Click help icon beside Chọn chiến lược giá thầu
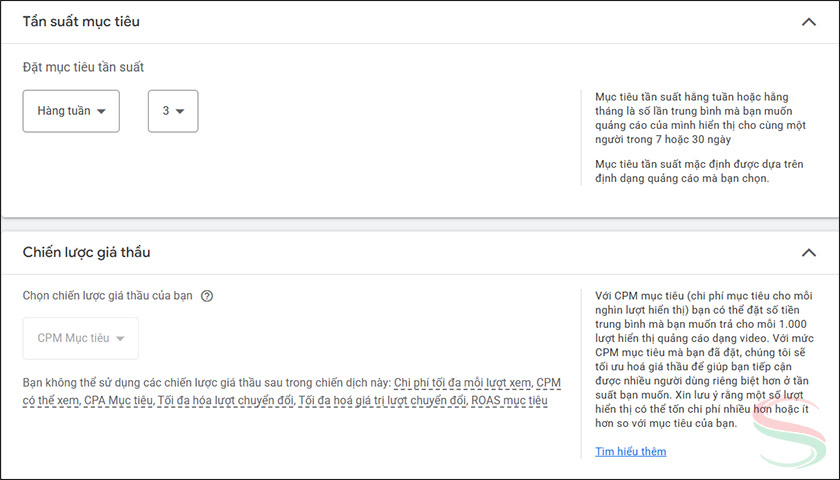840x480 pixels. [207, 296]
